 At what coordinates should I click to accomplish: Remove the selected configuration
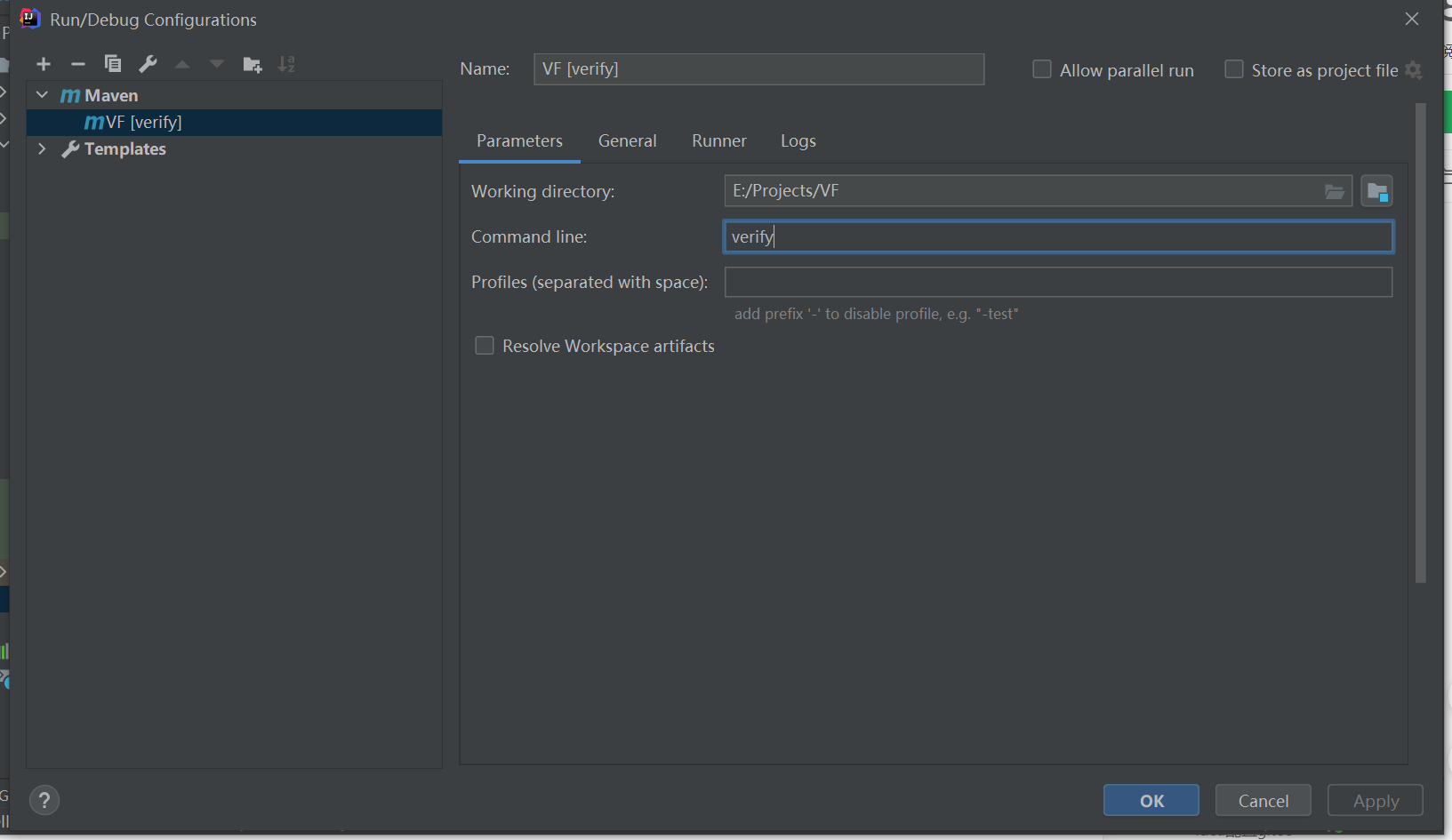[78, 64]
